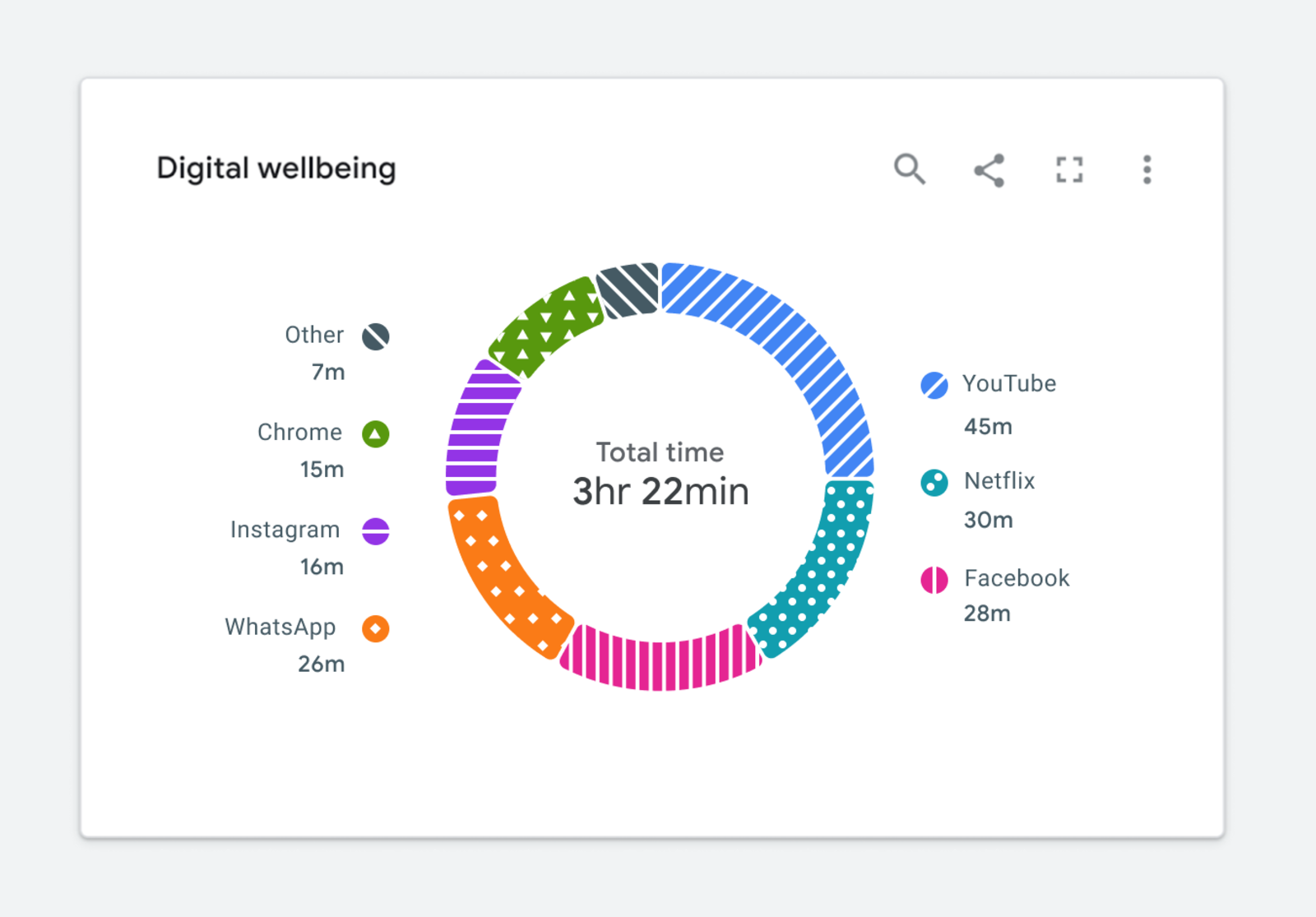Click the YouTube legend icon
1316x917 pixels.
[x=934, y=385]
